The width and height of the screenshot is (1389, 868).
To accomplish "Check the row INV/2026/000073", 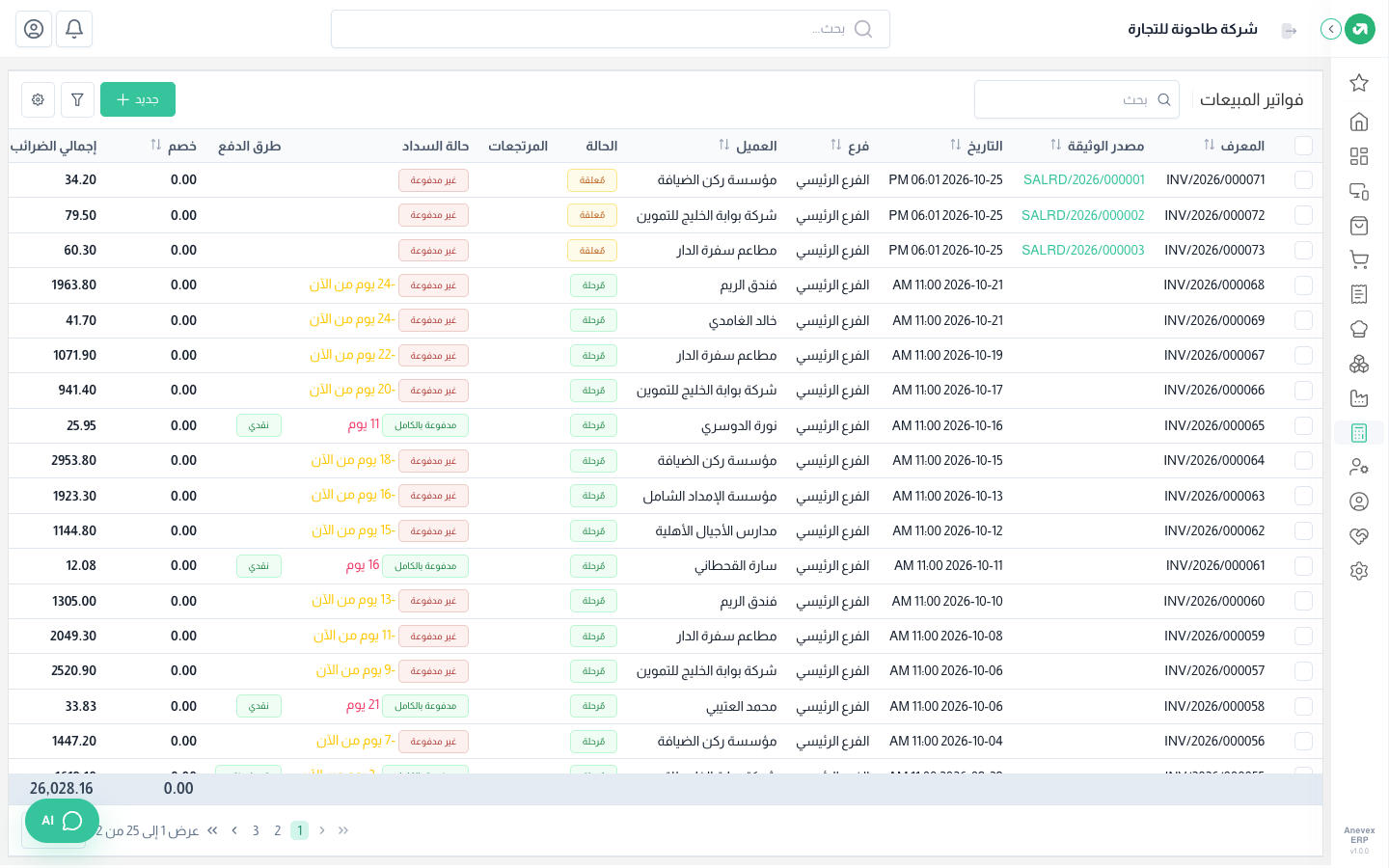I will coord(1304,250).
